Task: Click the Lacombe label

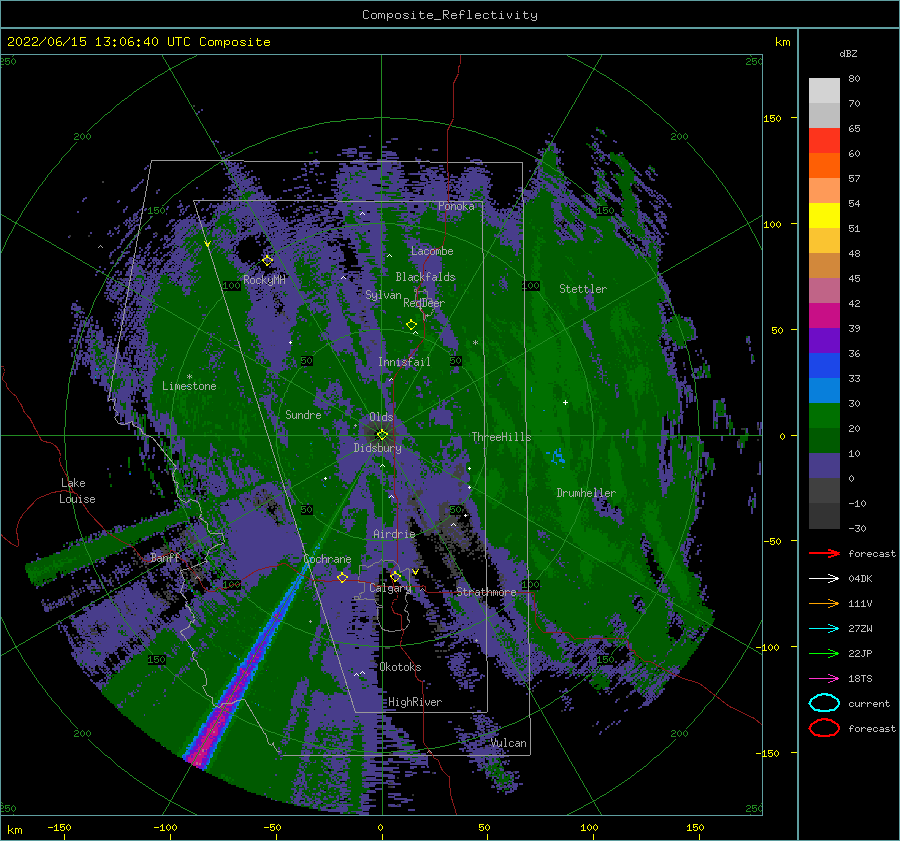Action: 432,251
